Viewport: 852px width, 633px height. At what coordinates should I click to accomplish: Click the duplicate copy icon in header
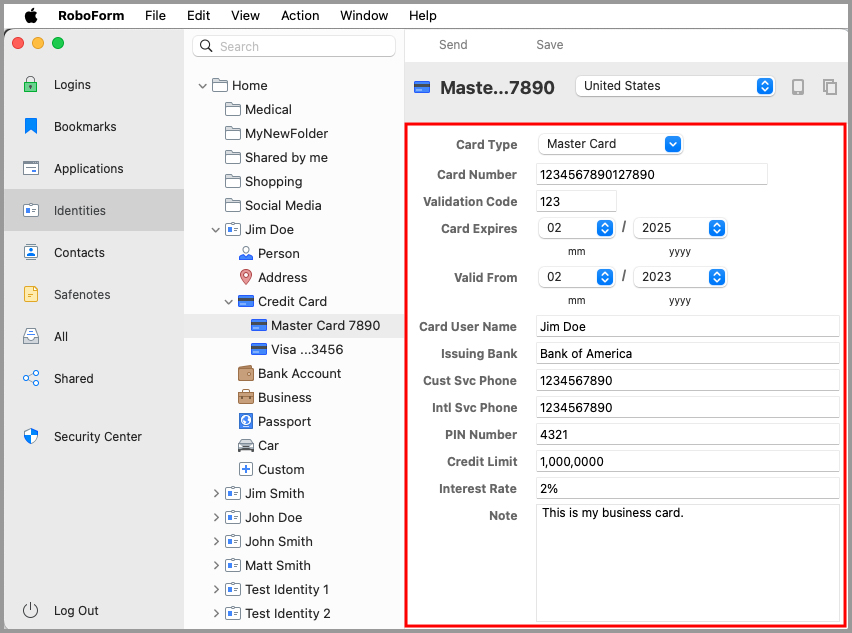pos(830,87)
